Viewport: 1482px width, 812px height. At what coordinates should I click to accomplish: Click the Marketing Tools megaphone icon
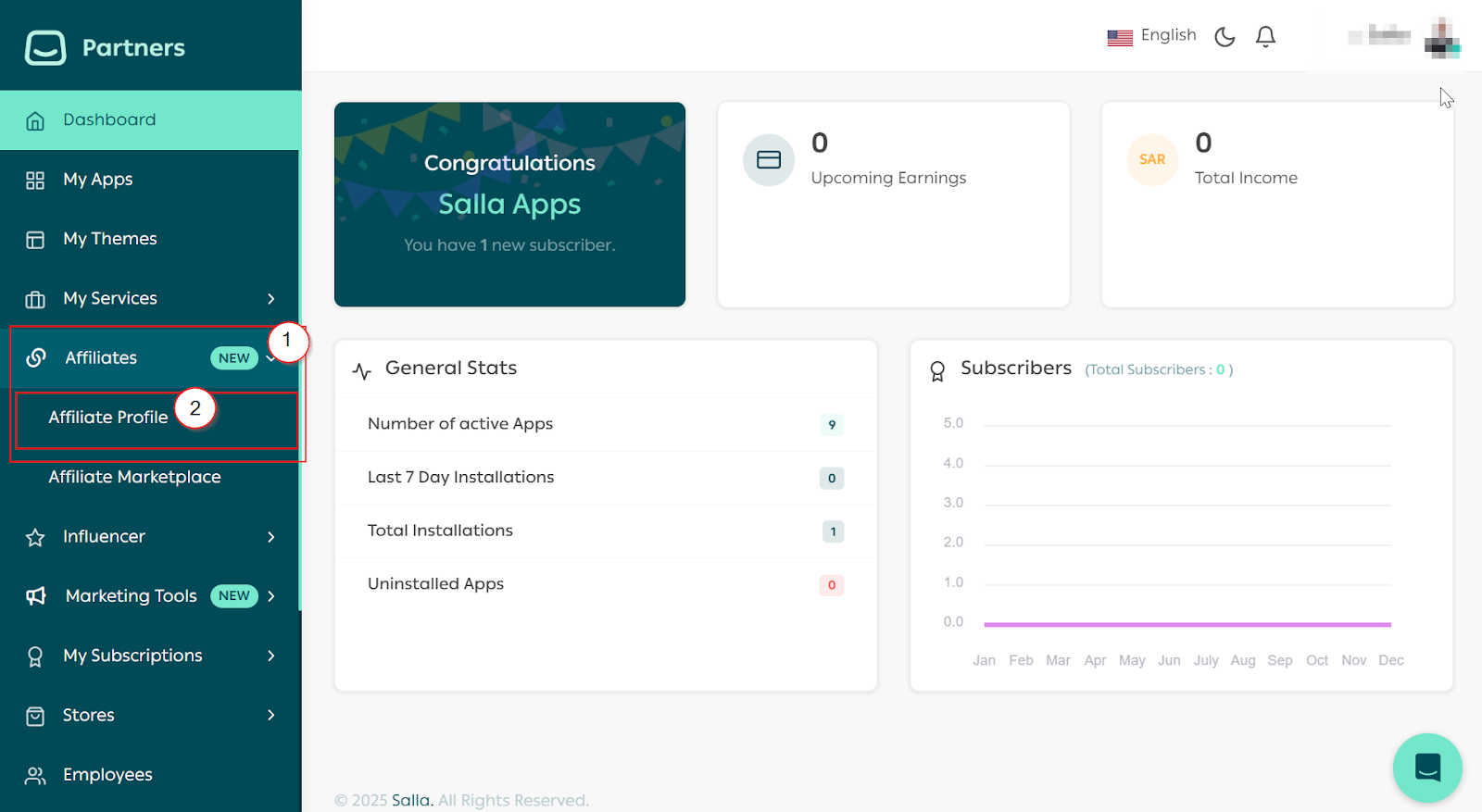coord(36,596)
